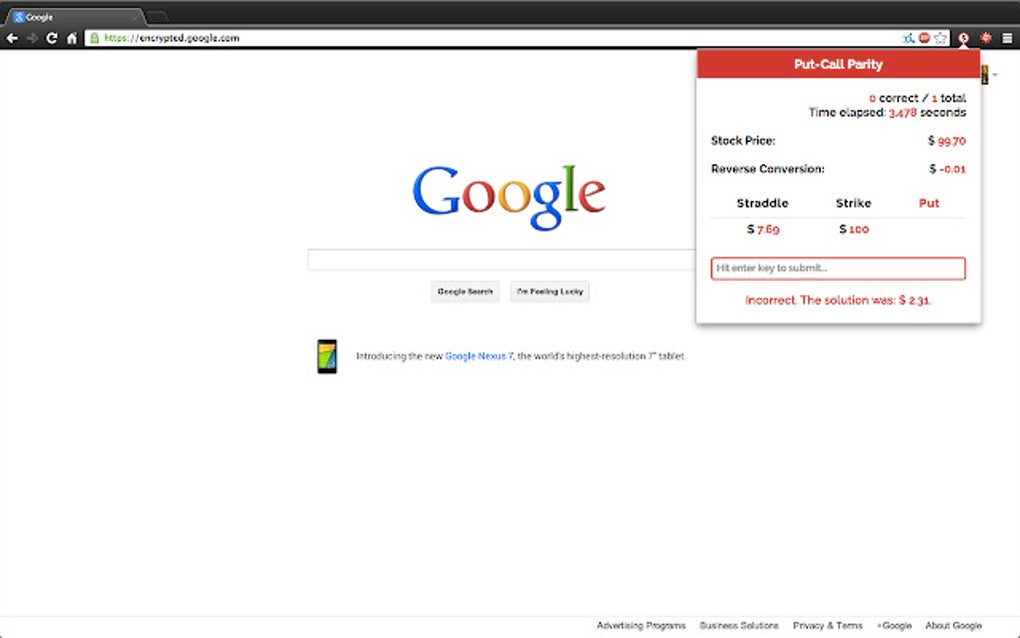
Task: Open the Google Nexus 7 link
Action: click(479, 356)
